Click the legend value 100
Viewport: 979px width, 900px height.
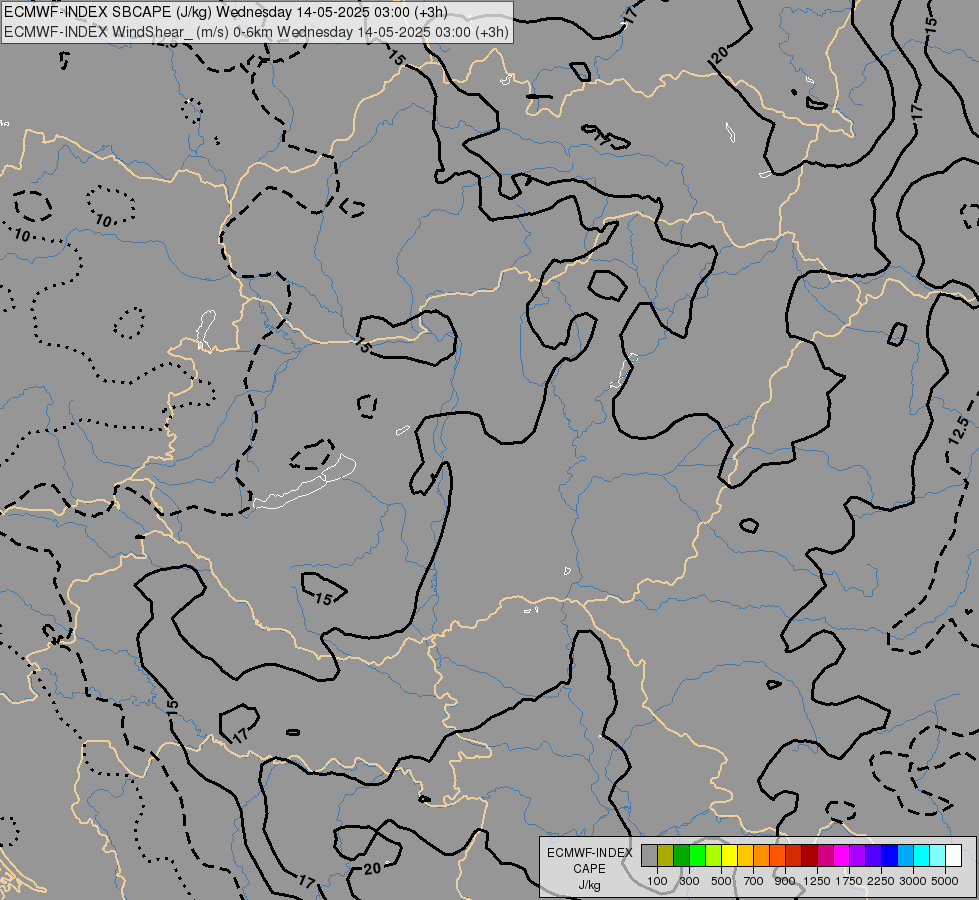point(657,881)
